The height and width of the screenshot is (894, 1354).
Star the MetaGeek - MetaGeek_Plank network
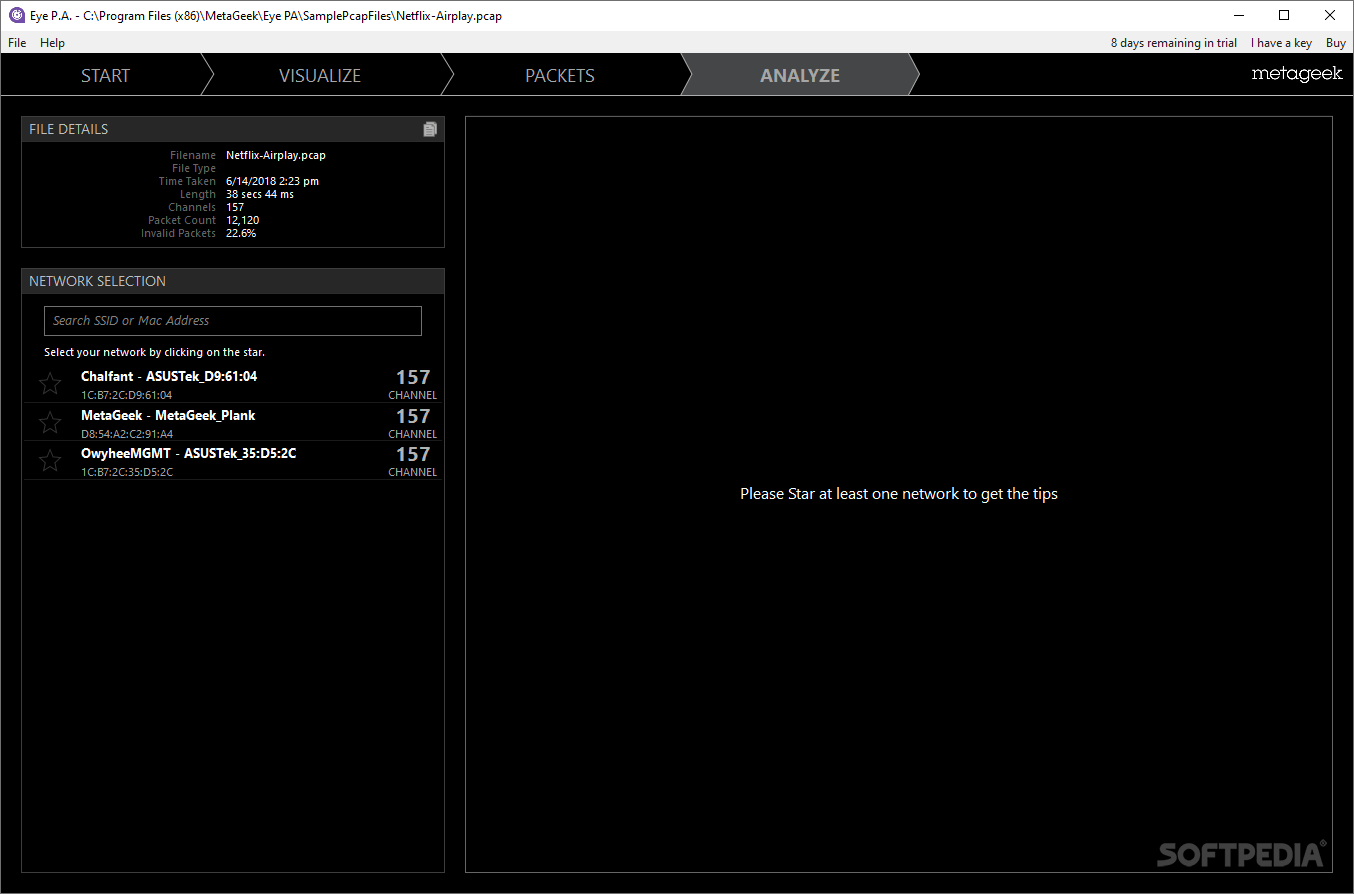tap(50, 423)
